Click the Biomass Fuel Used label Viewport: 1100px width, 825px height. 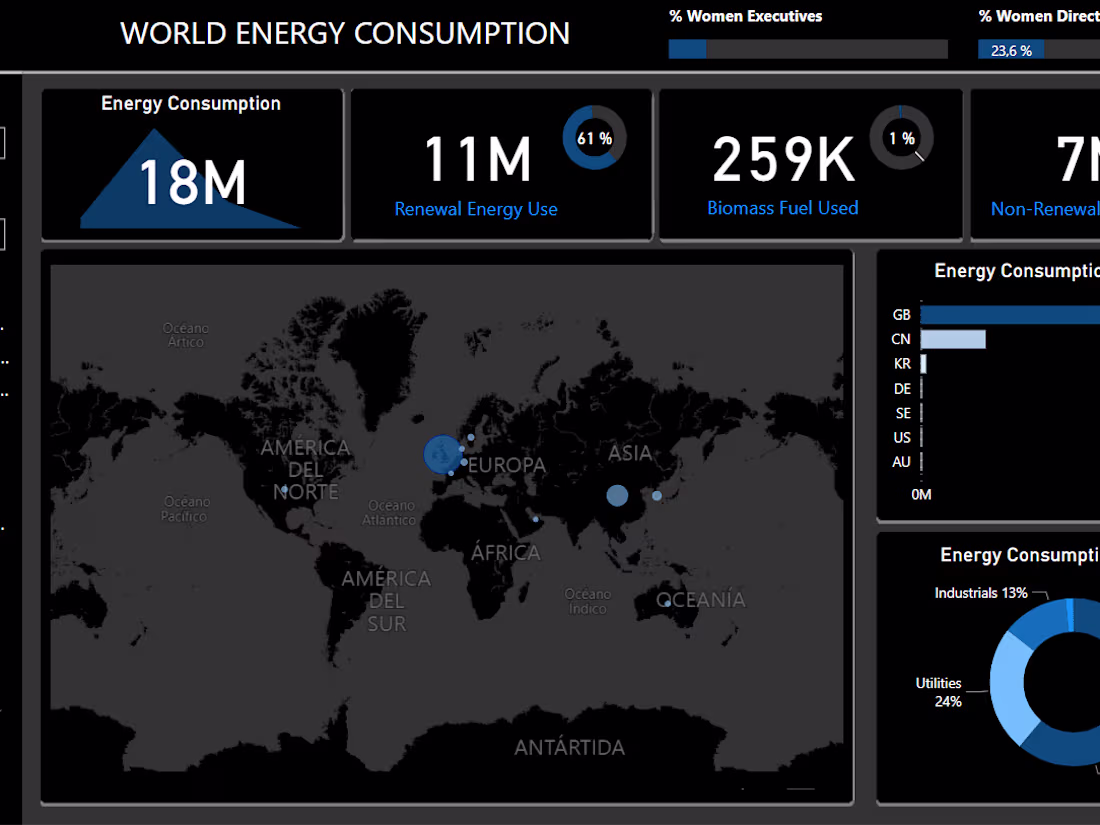[782, 207]
